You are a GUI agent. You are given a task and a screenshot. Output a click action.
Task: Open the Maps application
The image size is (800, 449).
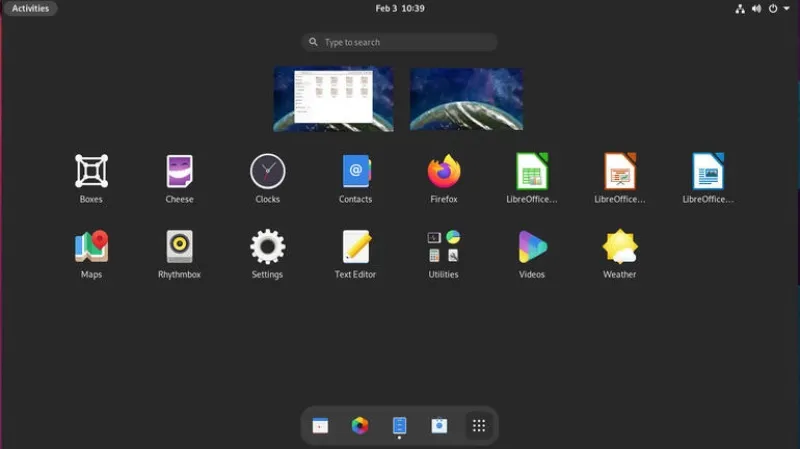[x=91, y=247]
